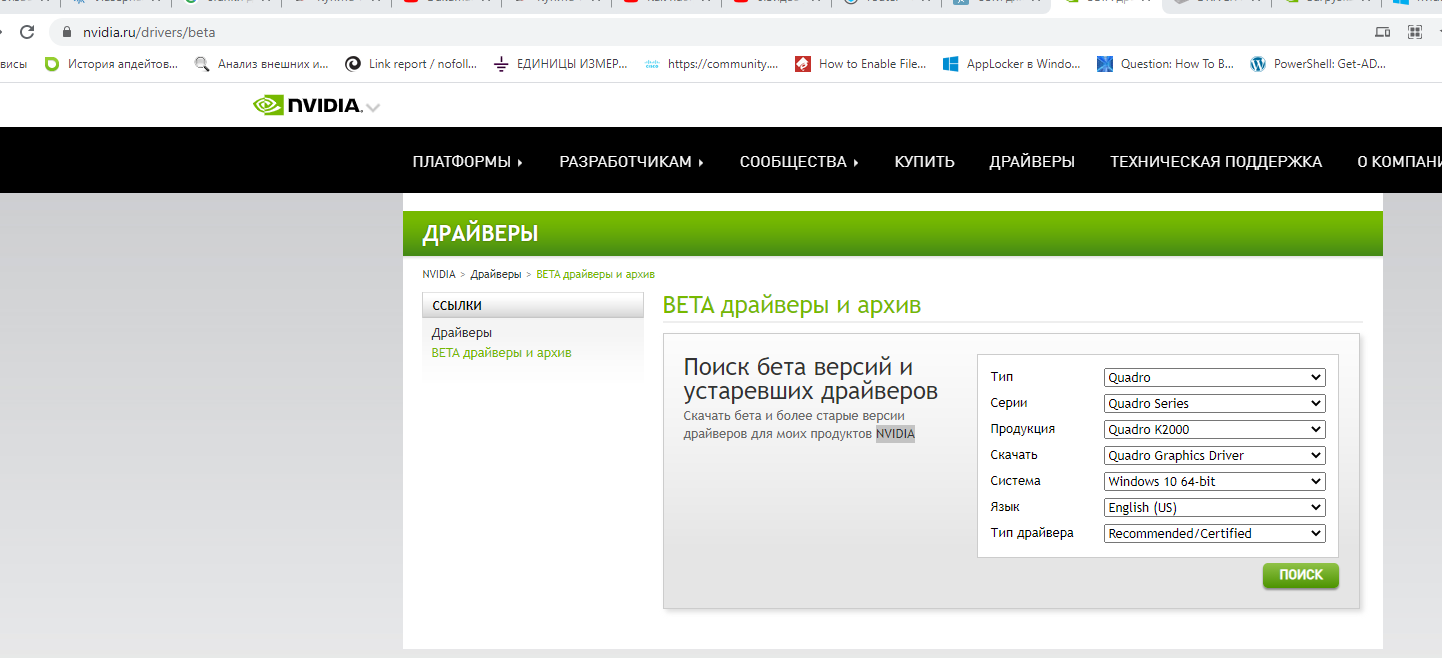
Task: Click the 'Система' field label
Action: tap(1016, 481)
